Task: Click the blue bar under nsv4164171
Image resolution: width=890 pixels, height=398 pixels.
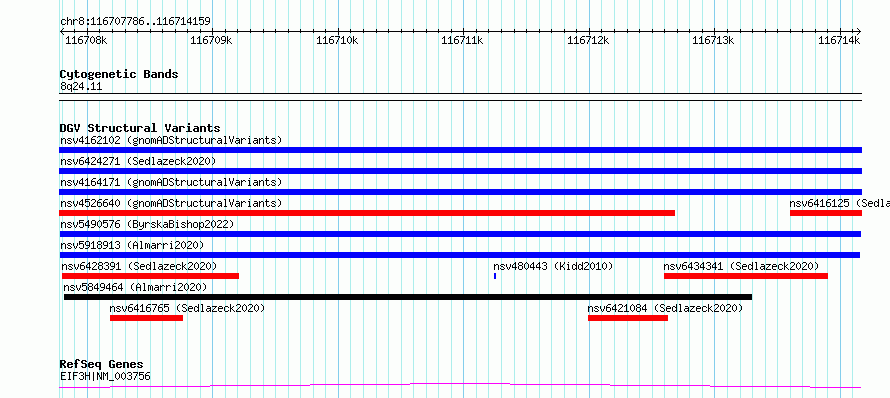Action: click(x=460, y=192)
